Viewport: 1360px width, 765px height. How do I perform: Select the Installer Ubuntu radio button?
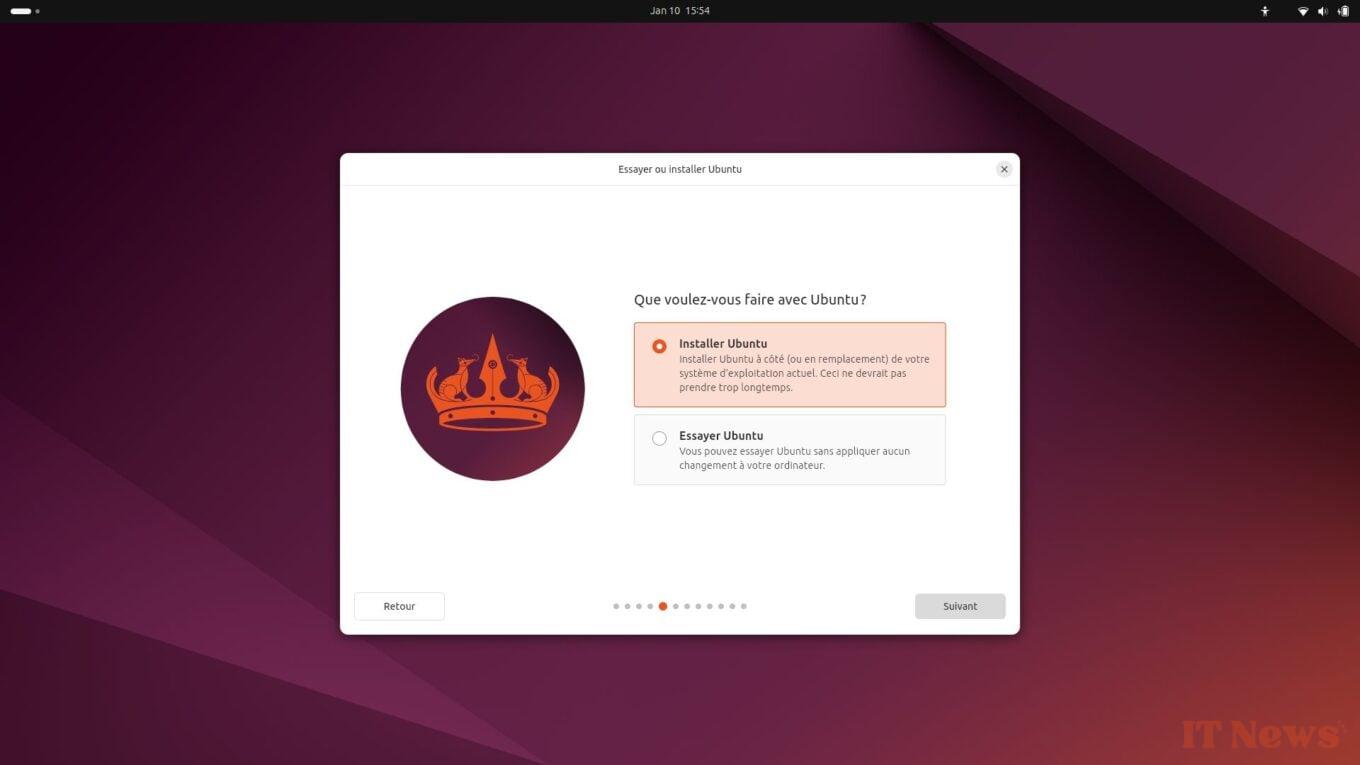tap(659, 345)
